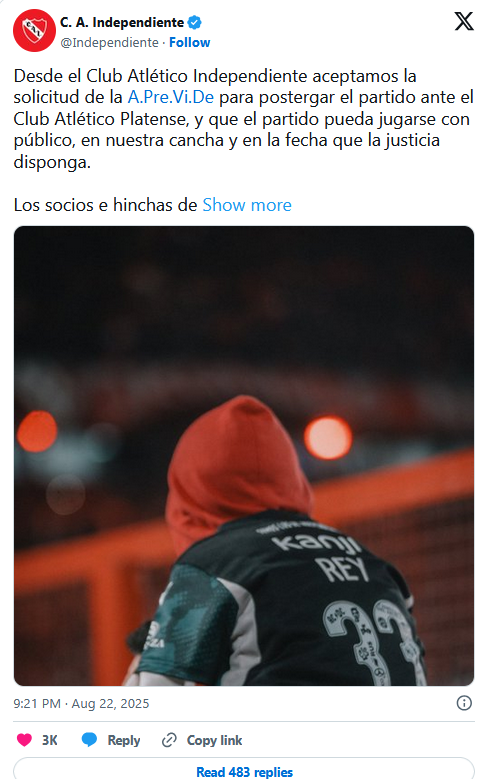Open Read 483 replies
Image resolution: width=481 pixels, height=779 pixels.
[244, 770]
